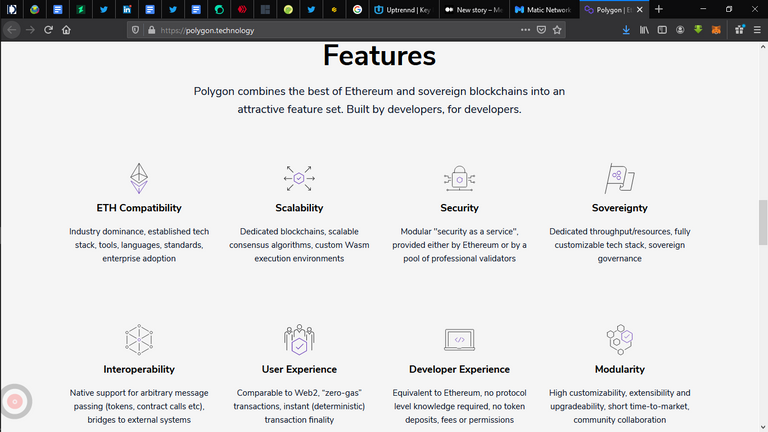
Task: Click the Sovereignty title
Action: pyautogui.click(x=620, y=208)
